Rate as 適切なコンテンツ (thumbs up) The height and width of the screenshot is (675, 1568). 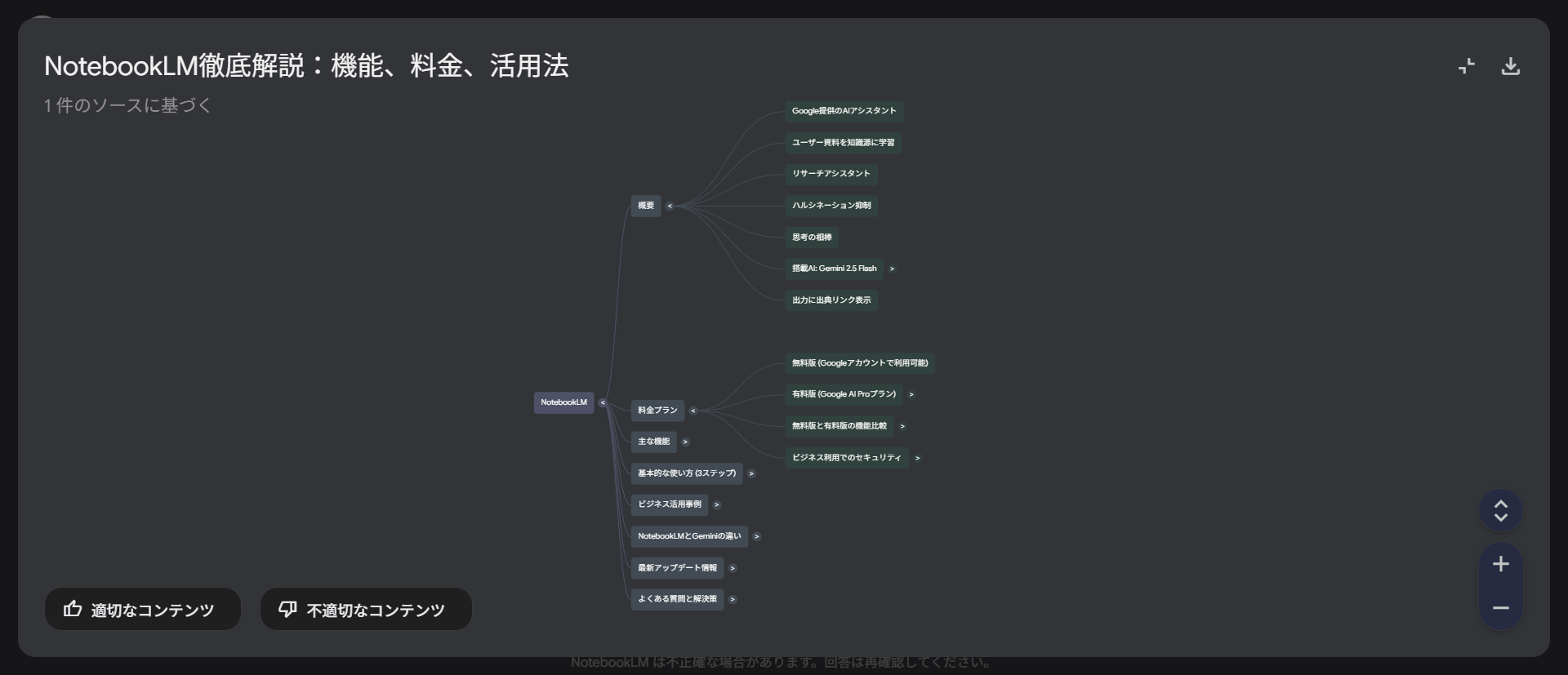(142, 610)
